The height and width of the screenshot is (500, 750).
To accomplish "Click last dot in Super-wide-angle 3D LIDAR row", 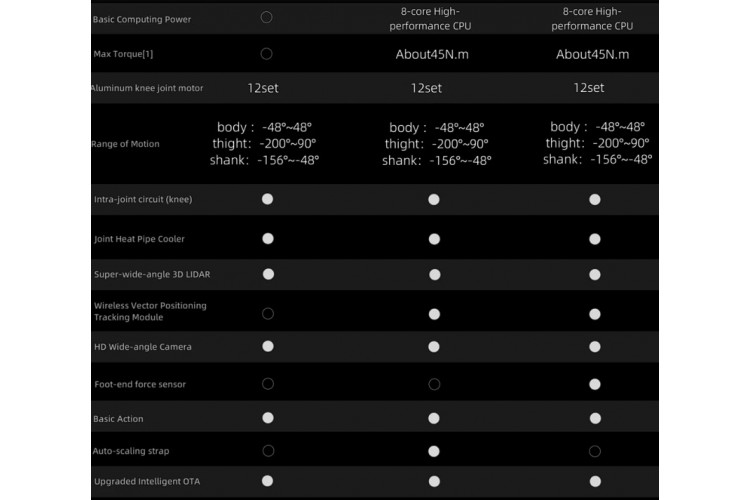I will point(595,274).
